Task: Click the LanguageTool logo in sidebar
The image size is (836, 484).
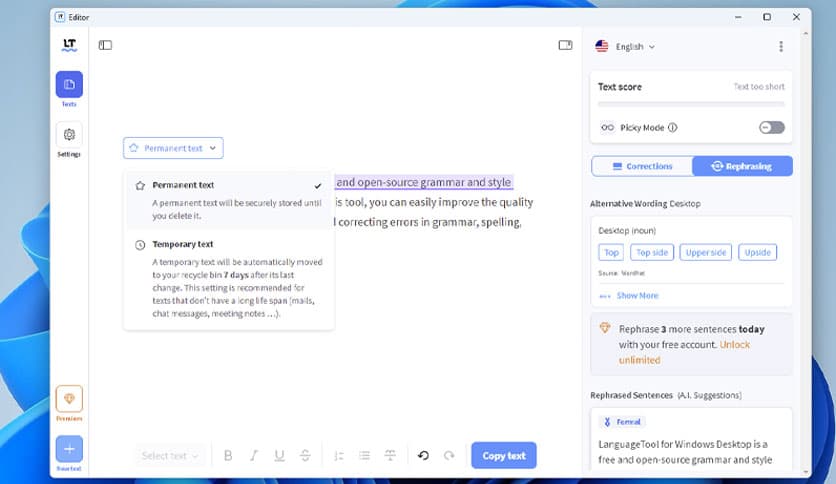Action: click(69, 45)
